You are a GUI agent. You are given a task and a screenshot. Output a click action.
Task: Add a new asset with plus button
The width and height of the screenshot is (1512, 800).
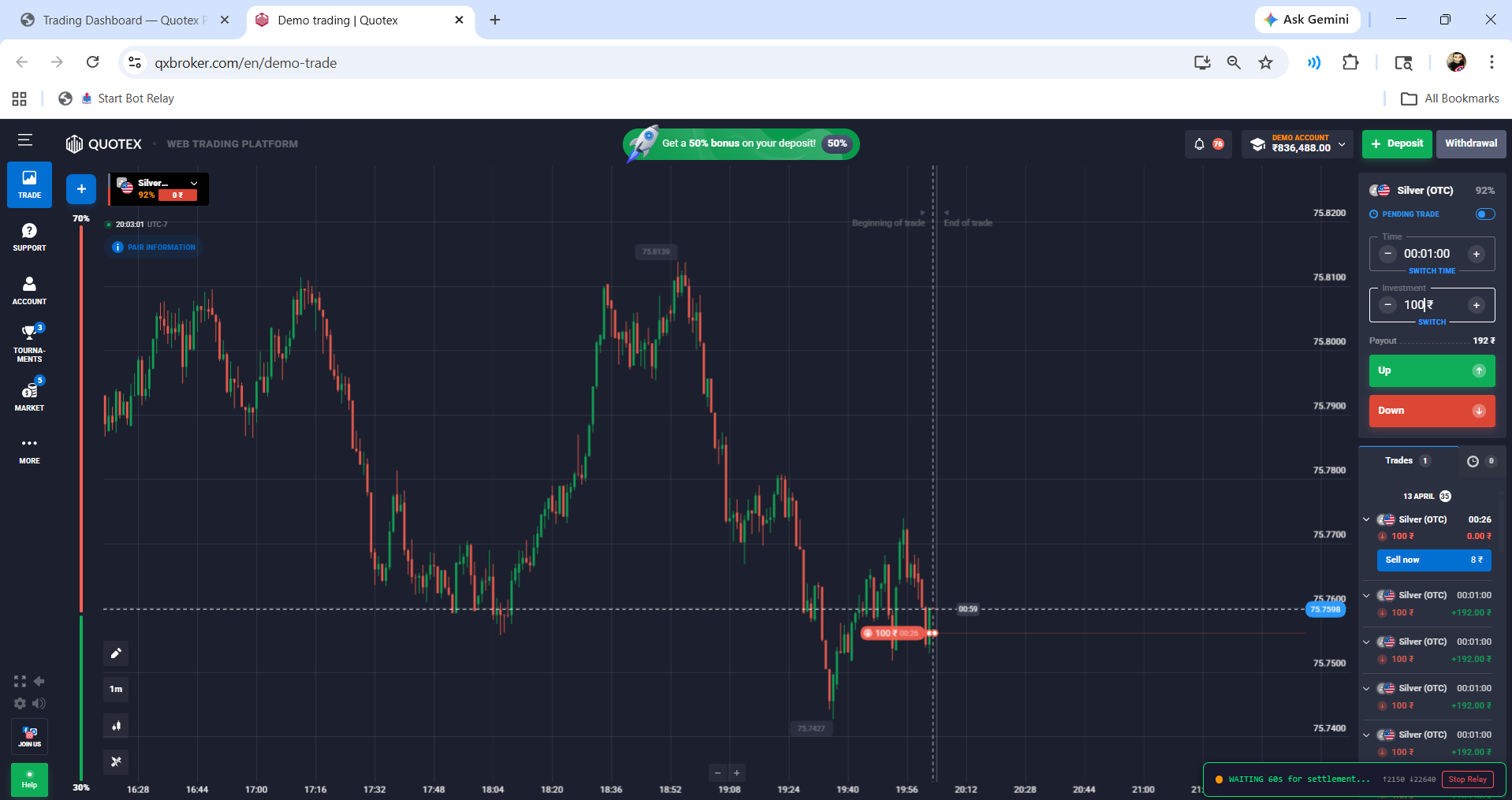click(81, 189)
